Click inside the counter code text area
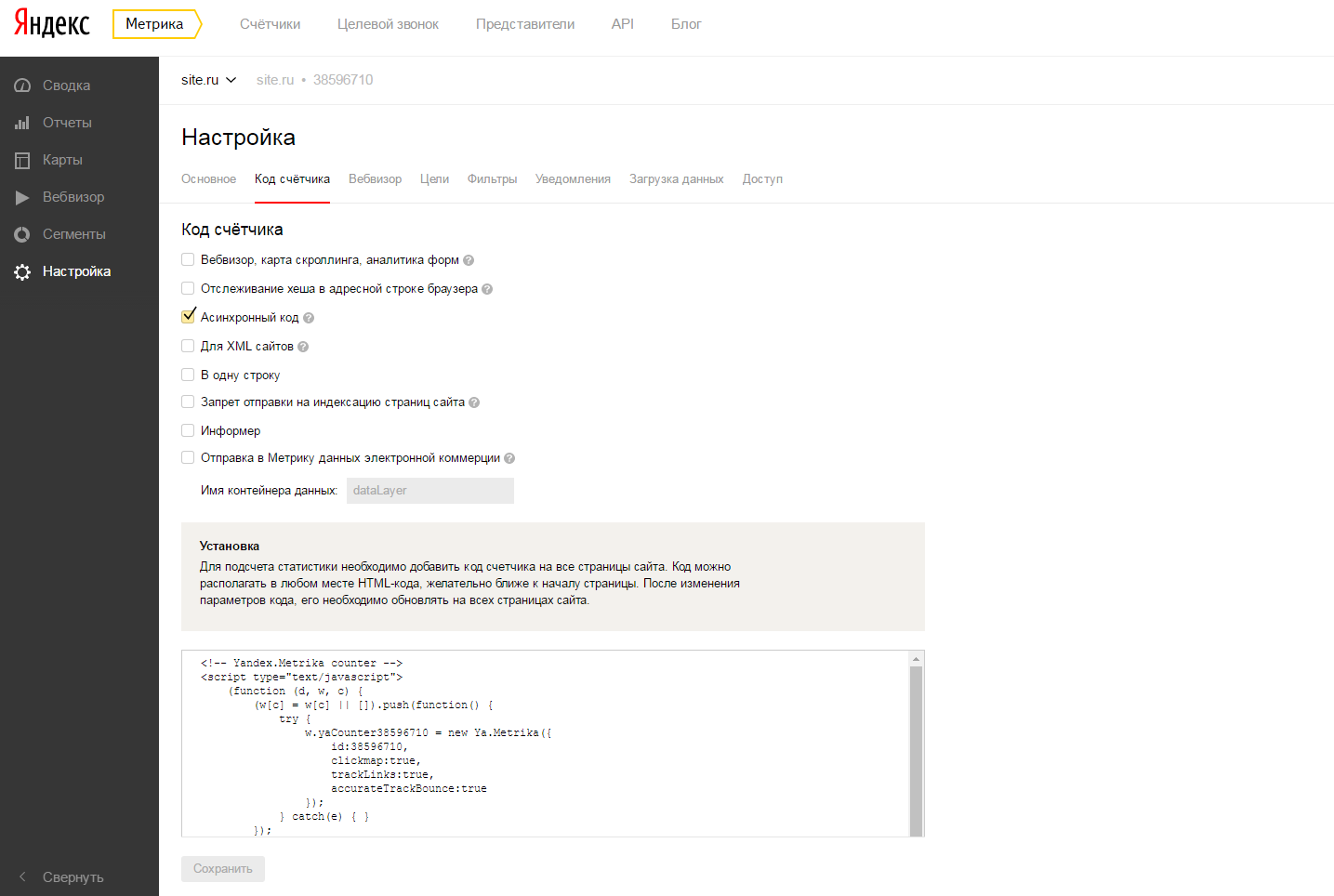 546,744
